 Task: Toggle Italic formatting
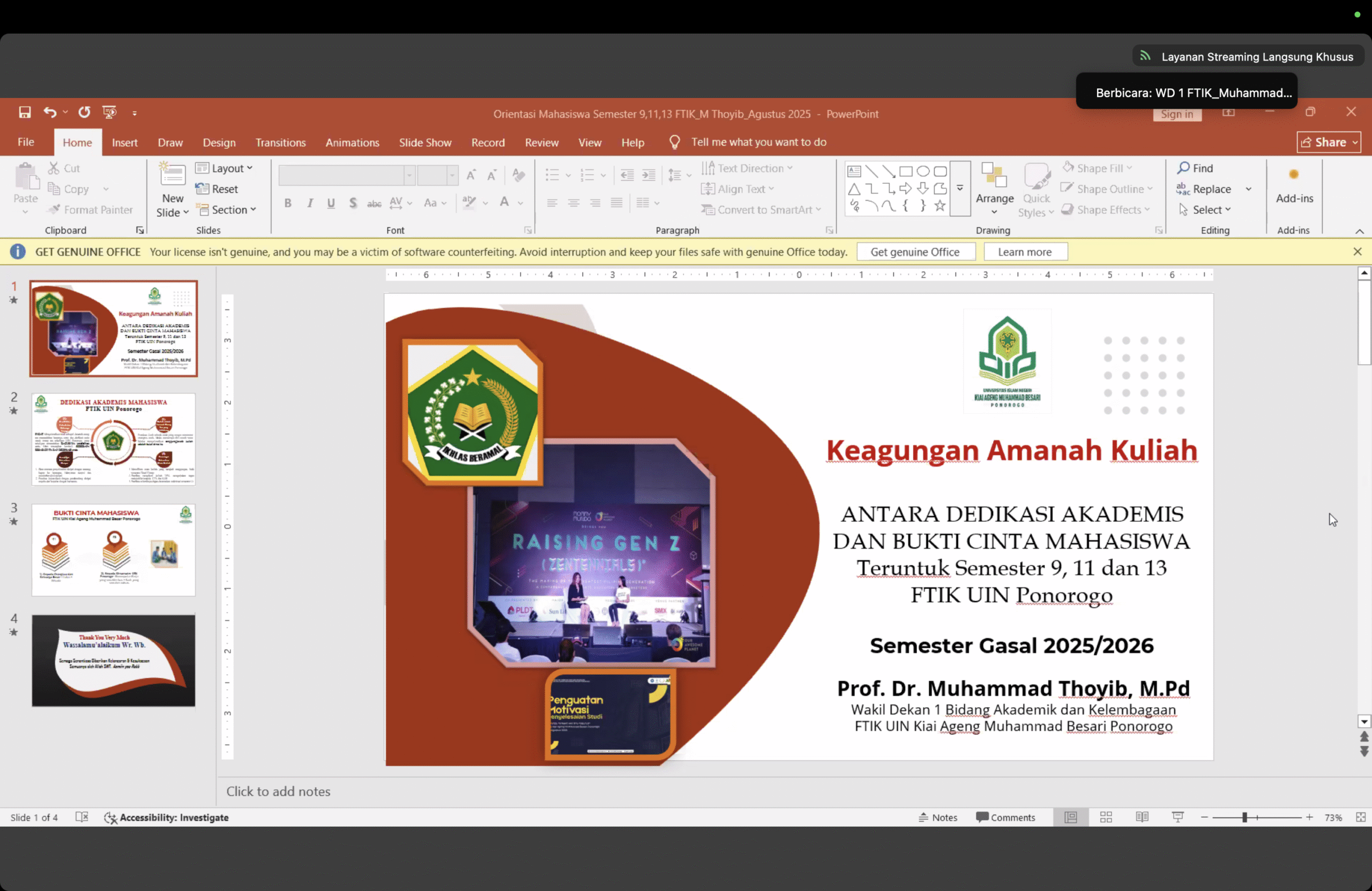pos(310,203)
